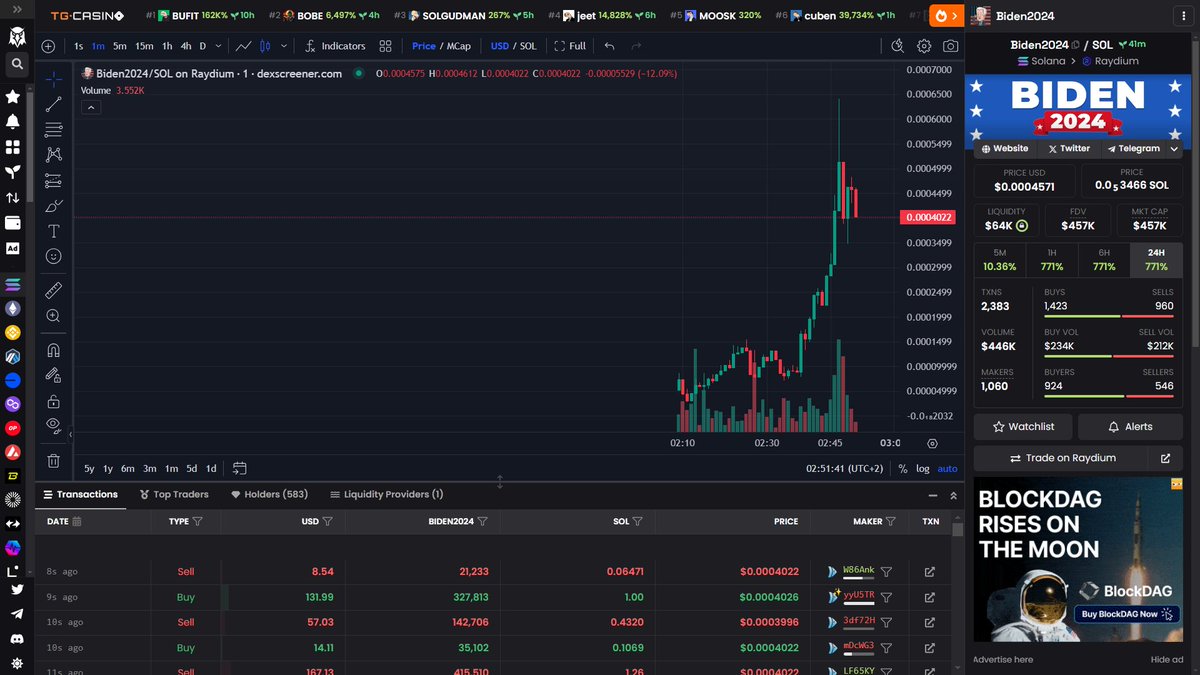Set chart range to 5d
This screenshot has width=1200, height=675.
pos(191,468)
